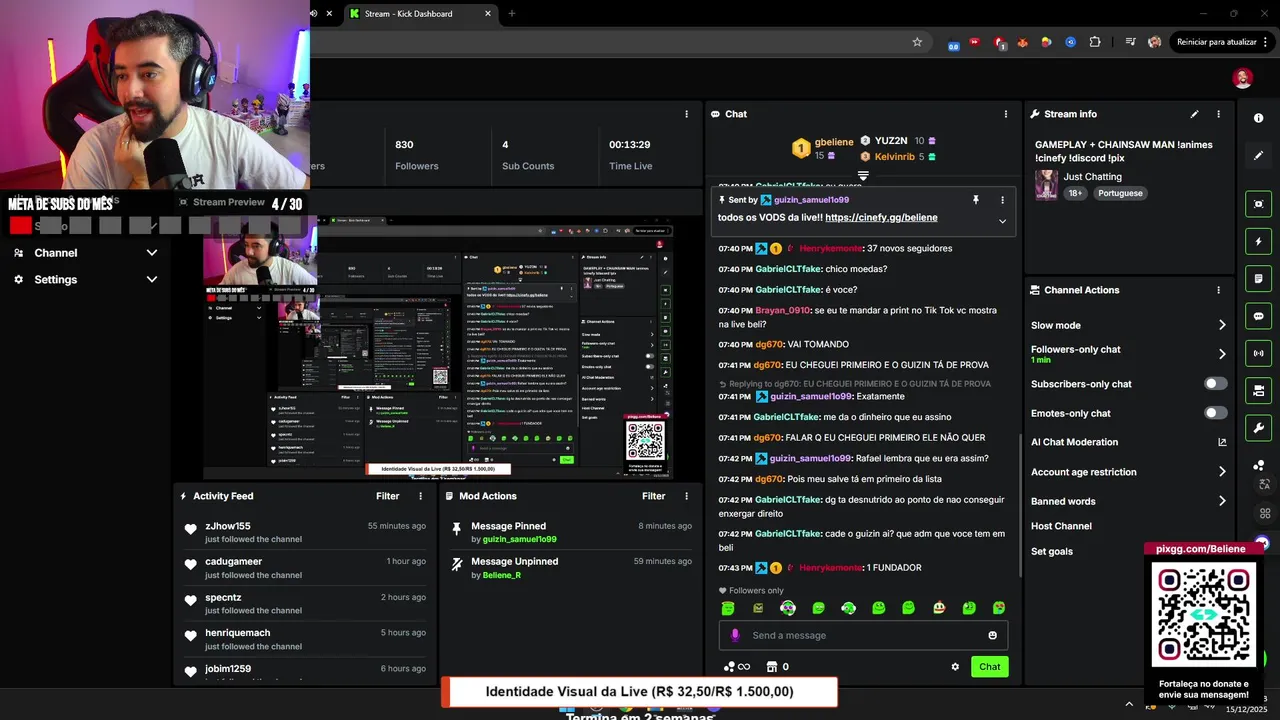This screenshot has width=1280, height=720.
Task: Send message with the green Chat button
Action: [989, 667]
